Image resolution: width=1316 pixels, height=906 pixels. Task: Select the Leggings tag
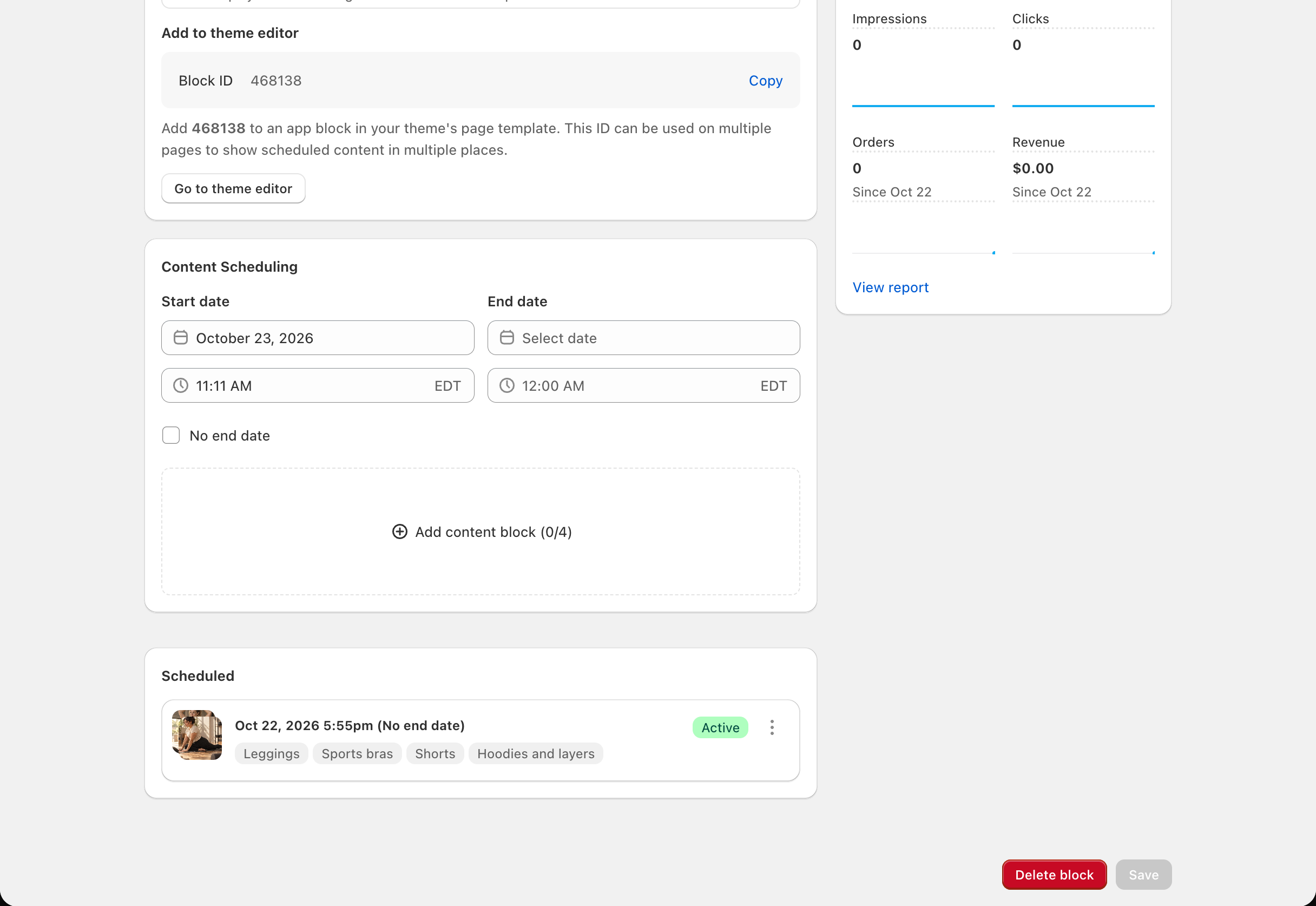[x=271, y=754]
